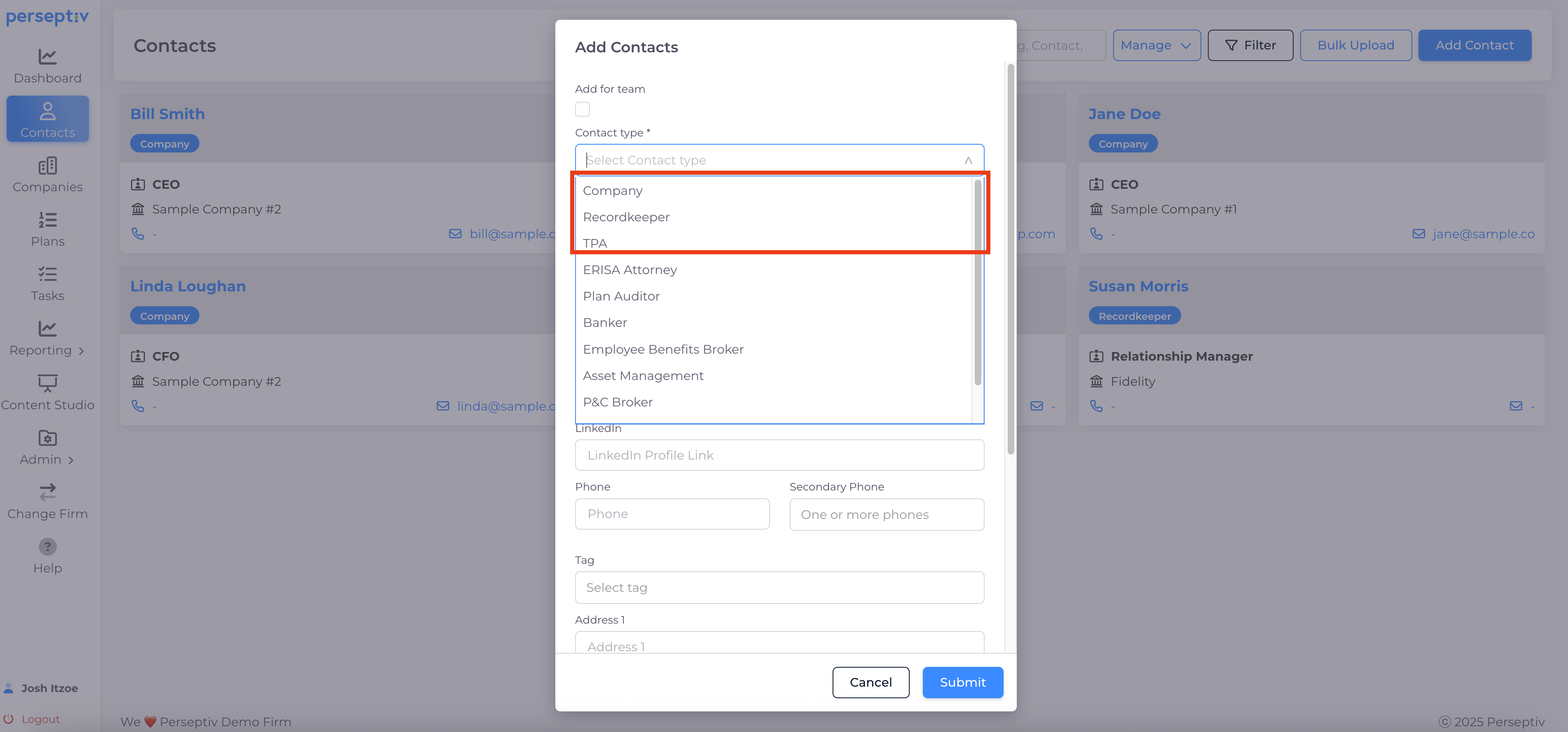Expand the Reporting submenu chevron
The width and height of the screenshot is (1568, 732).
click(81, 351)
